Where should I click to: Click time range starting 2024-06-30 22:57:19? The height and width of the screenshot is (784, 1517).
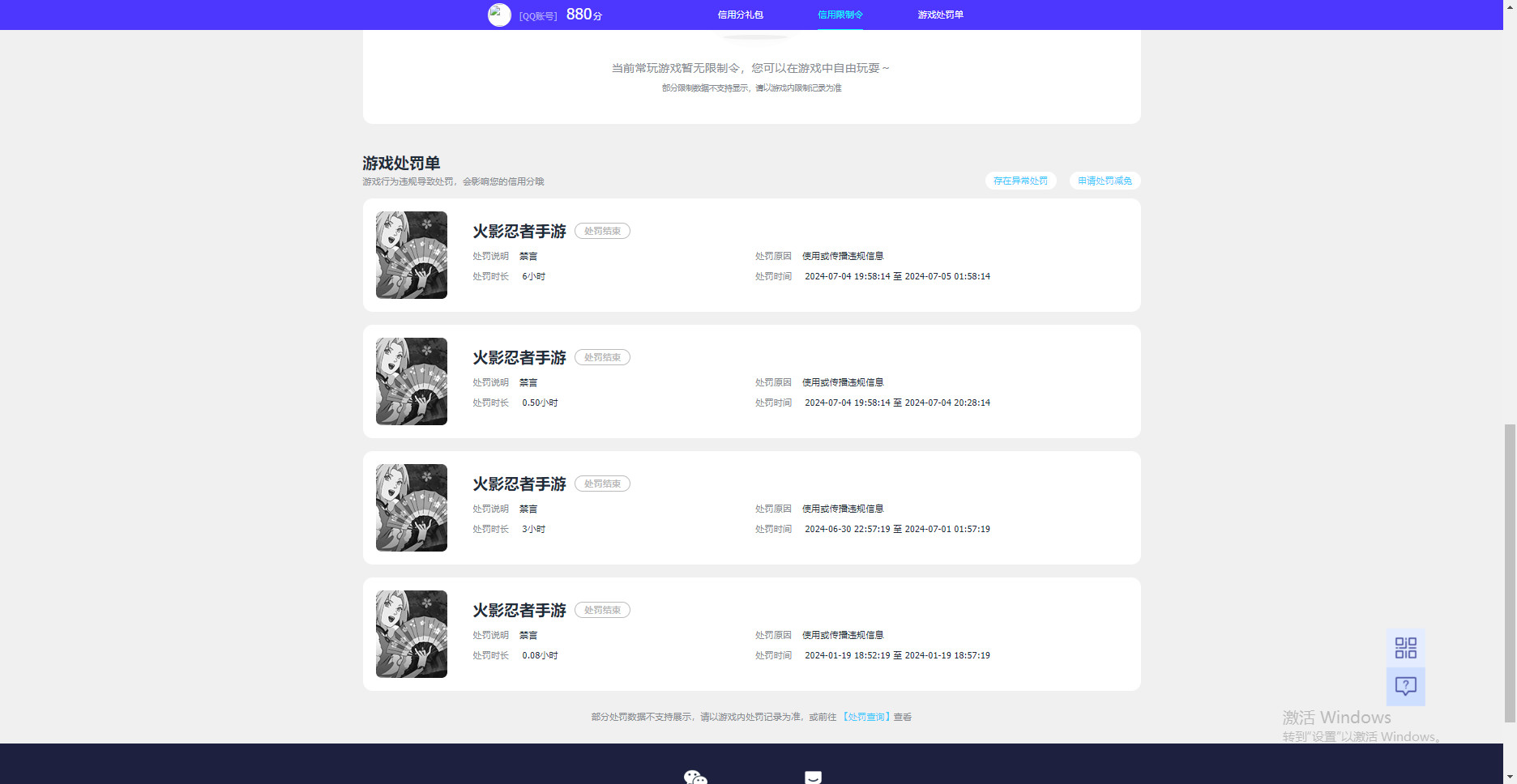pos(897,529)
